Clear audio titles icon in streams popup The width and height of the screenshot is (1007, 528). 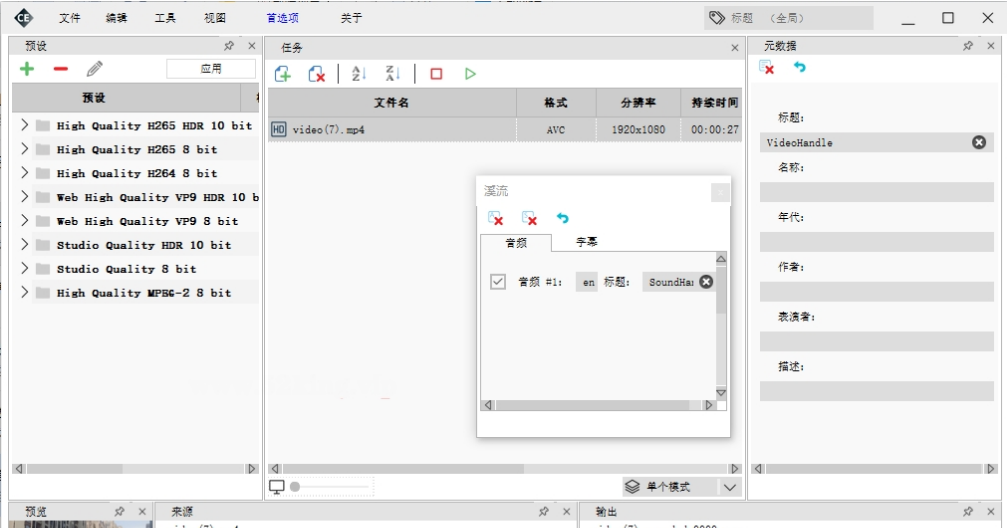click(495, 218)
